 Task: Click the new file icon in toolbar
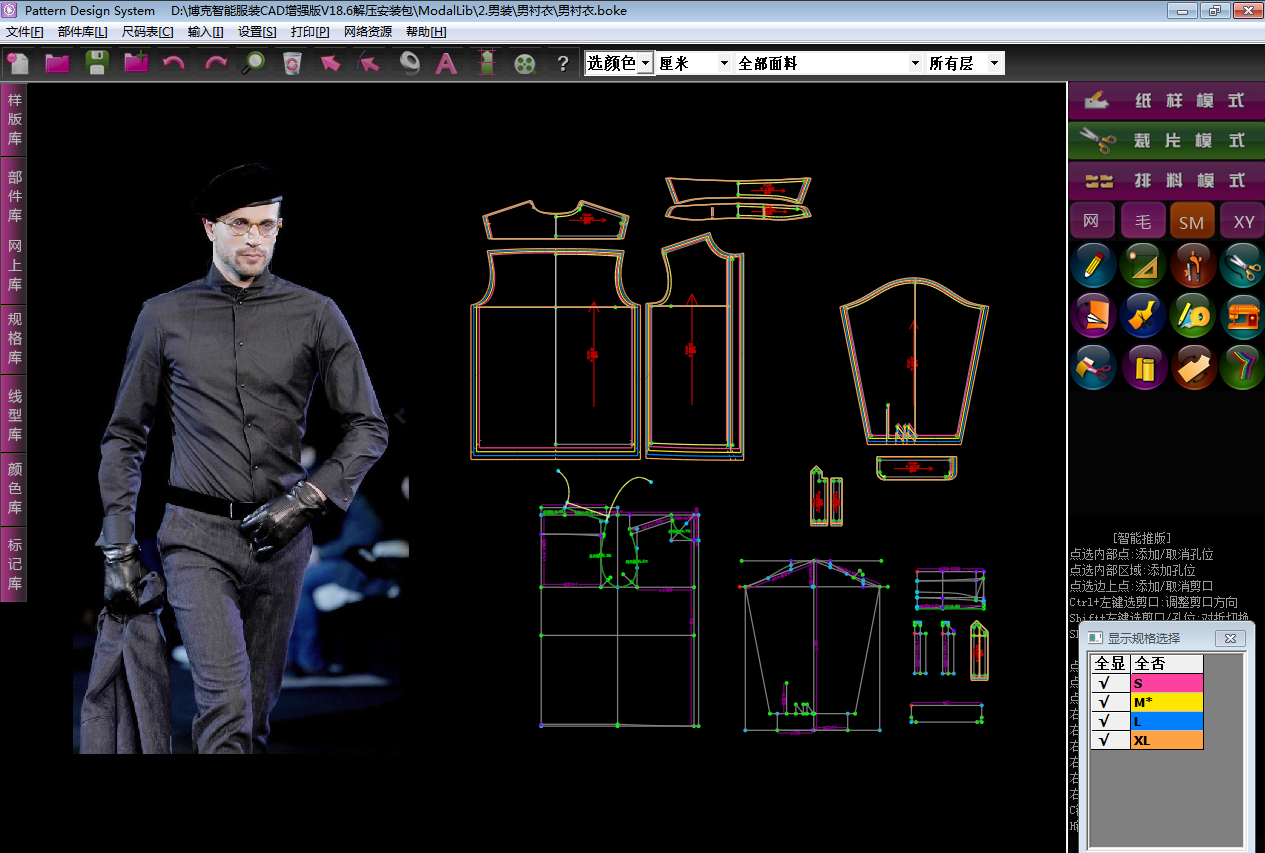[19, 63]
